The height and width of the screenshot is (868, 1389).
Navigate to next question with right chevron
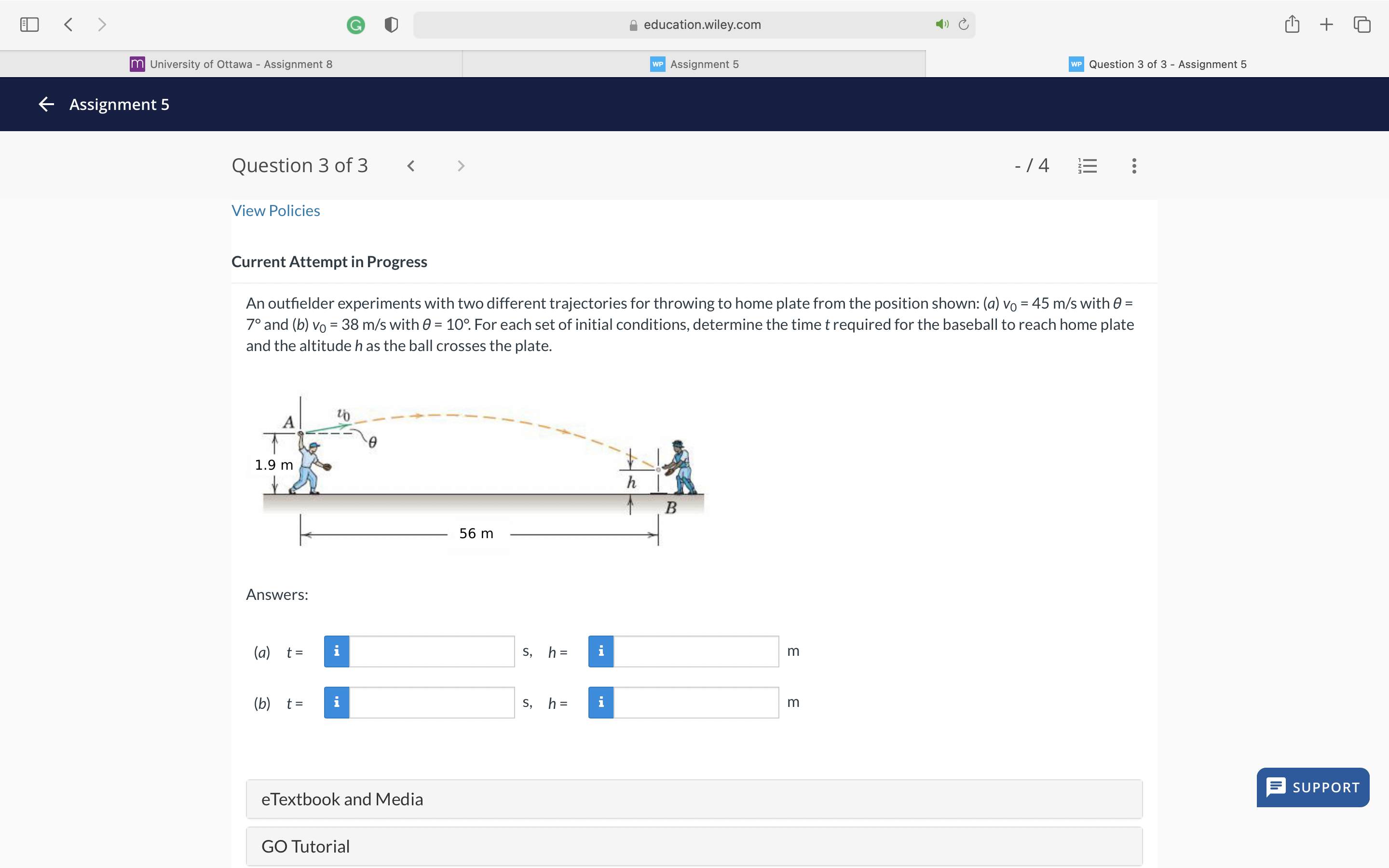[461, 166]
